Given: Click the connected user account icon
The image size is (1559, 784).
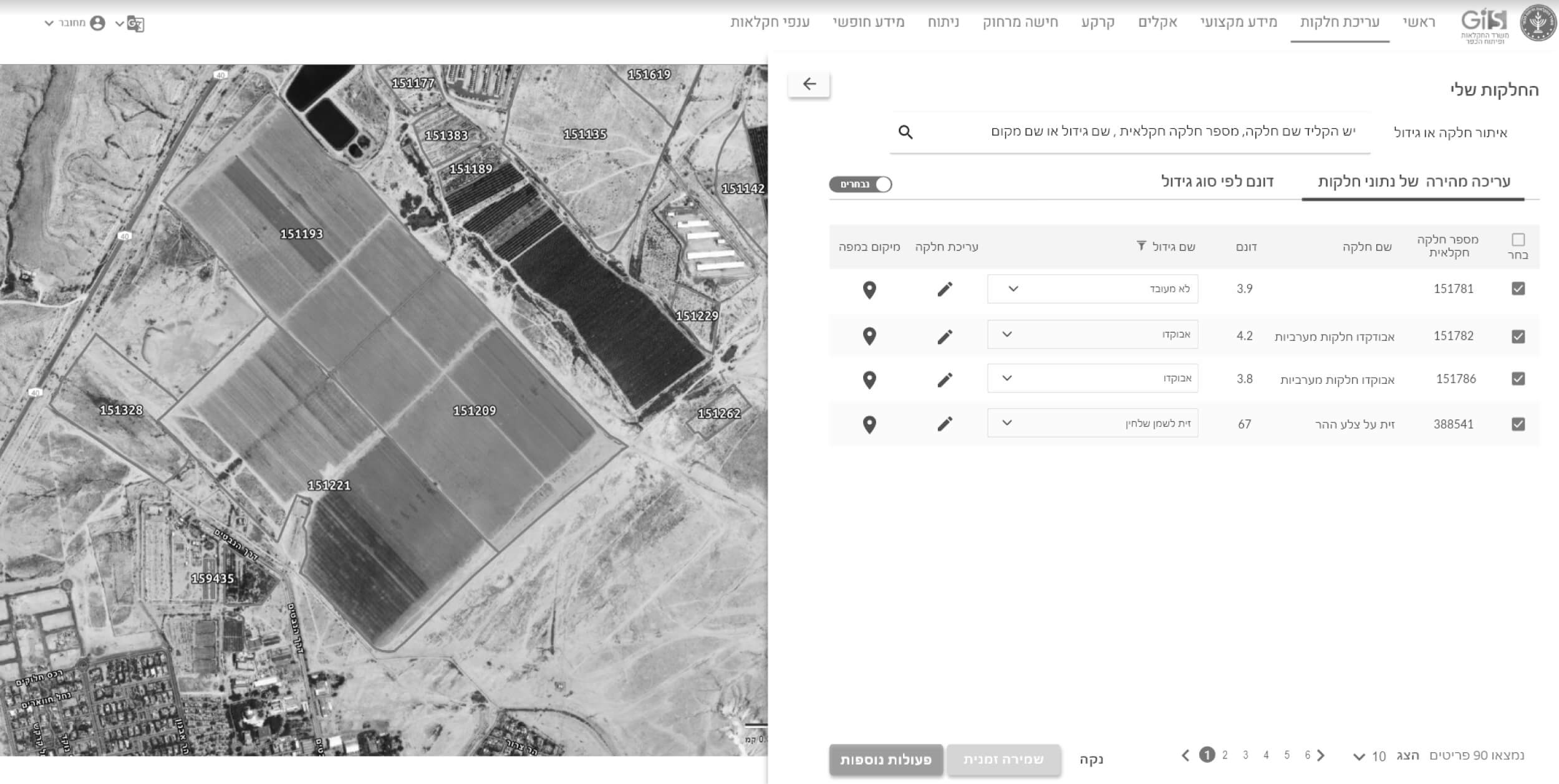Looking at the screenshot, I should [x=97, y=23].
